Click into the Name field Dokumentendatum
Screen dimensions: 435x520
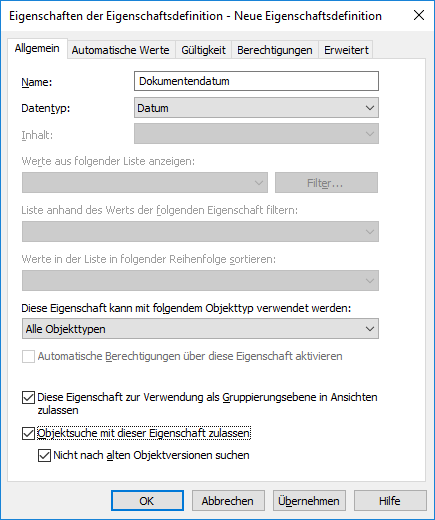coord(256,81)
